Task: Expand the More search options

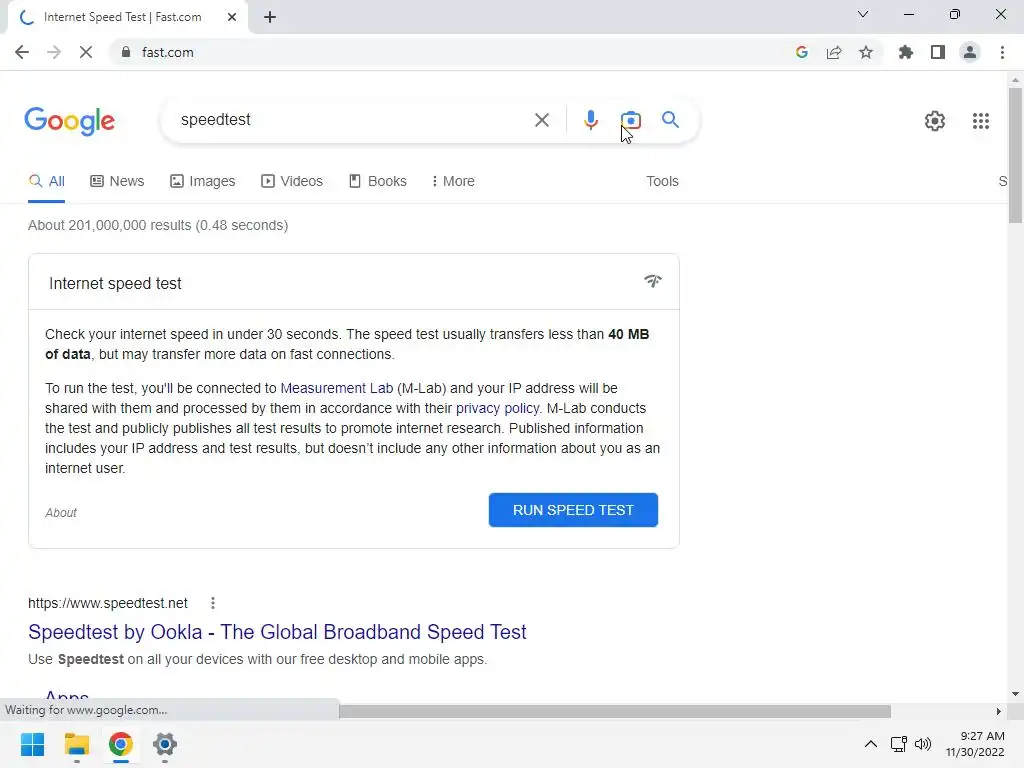Action: pos(453,182)
